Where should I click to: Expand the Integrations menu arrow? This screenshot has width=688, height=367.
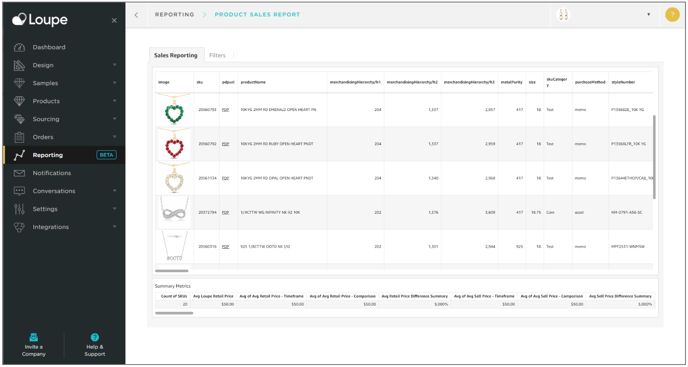click(x=115, y=227)
